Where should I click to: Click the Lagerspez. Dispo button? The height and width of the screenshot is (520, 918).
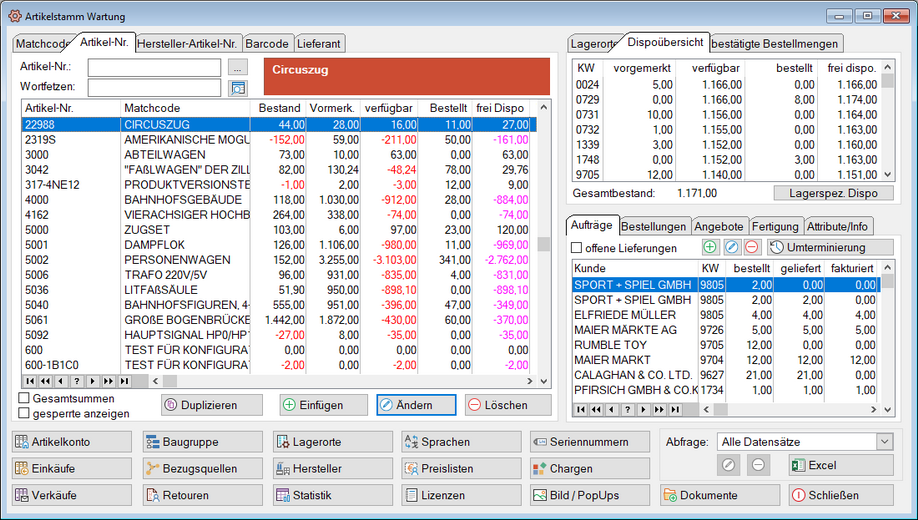833,193
